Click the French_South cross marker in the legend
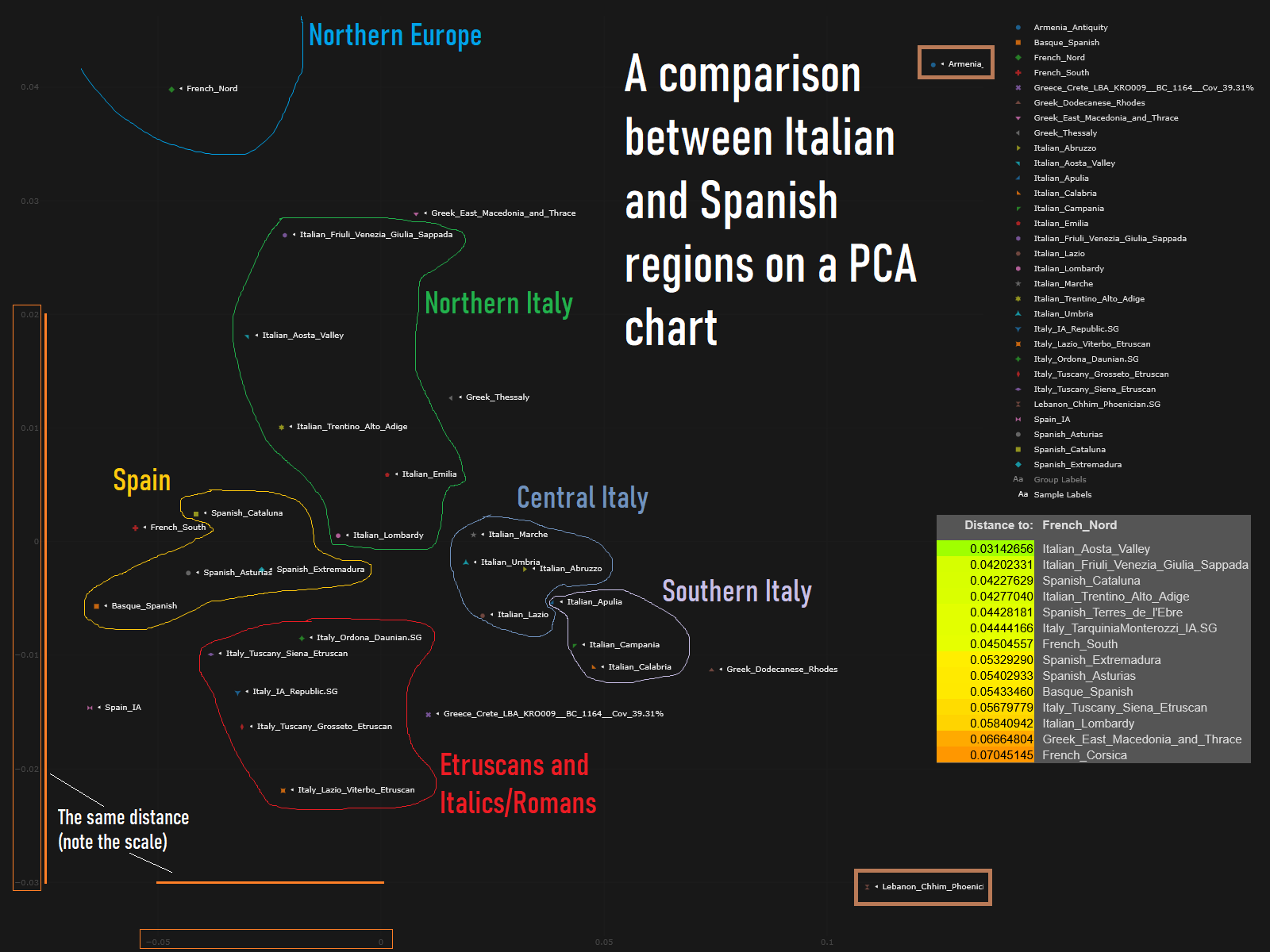Viewport: 1270px width, 952px height. [1018, 73]
